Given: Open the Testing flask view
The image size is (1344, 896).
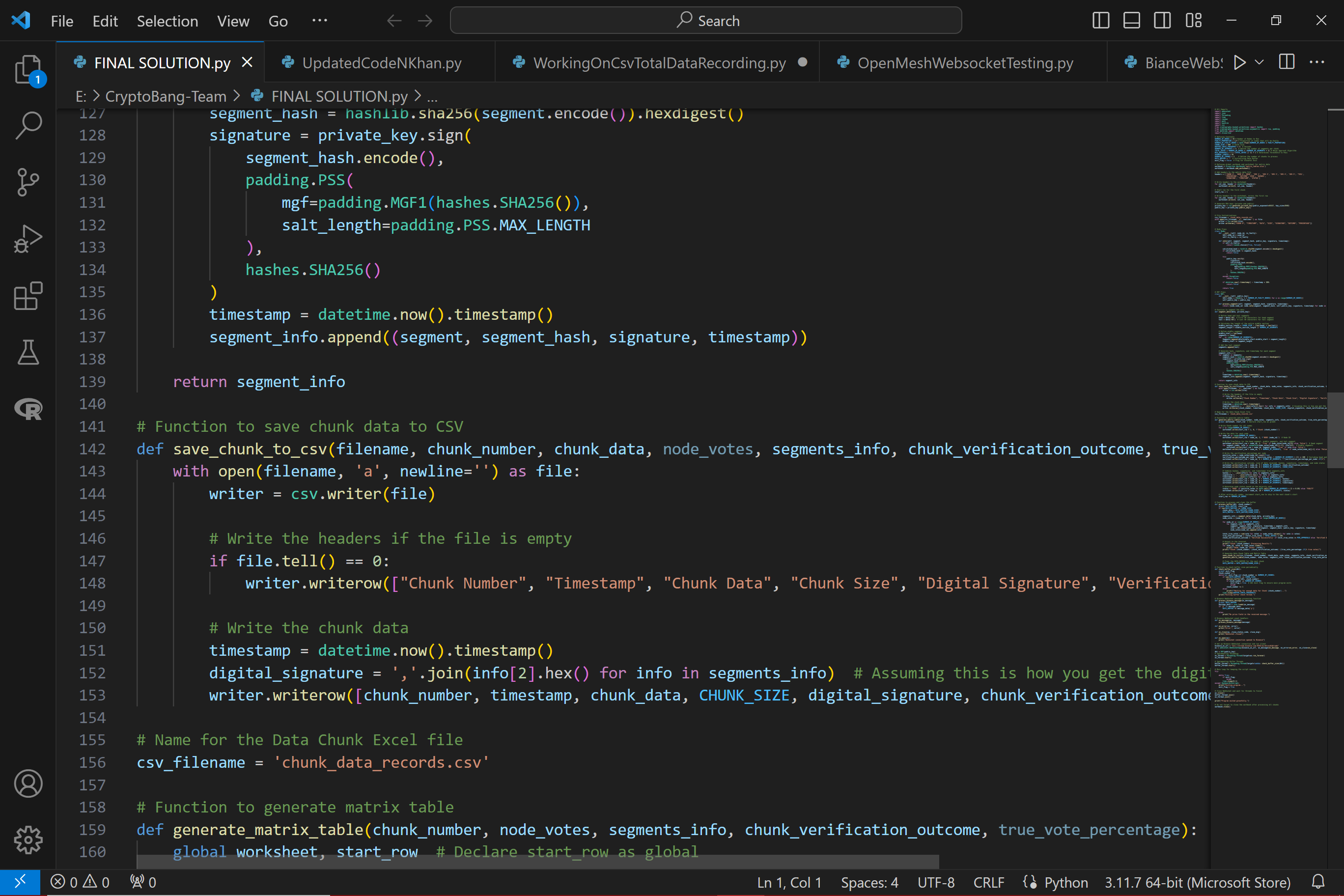Looking at the screenshot, I should coord(28,352).
